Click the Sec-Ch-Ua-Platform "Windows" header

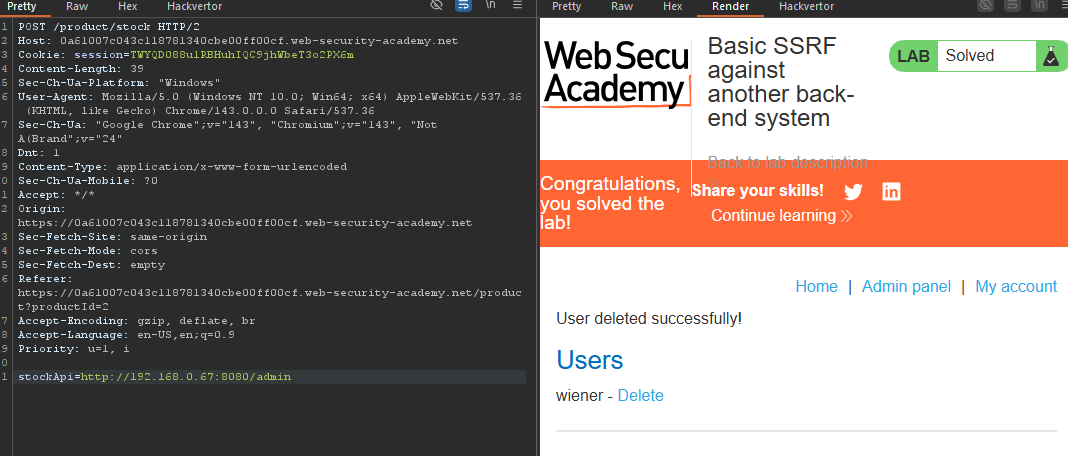tap(119, 82)
